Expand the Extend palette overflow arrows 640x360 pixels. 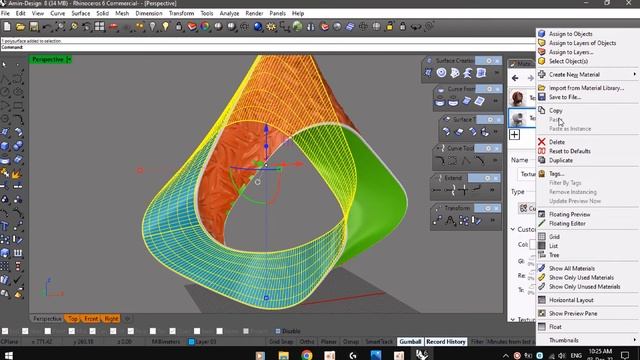492,190
